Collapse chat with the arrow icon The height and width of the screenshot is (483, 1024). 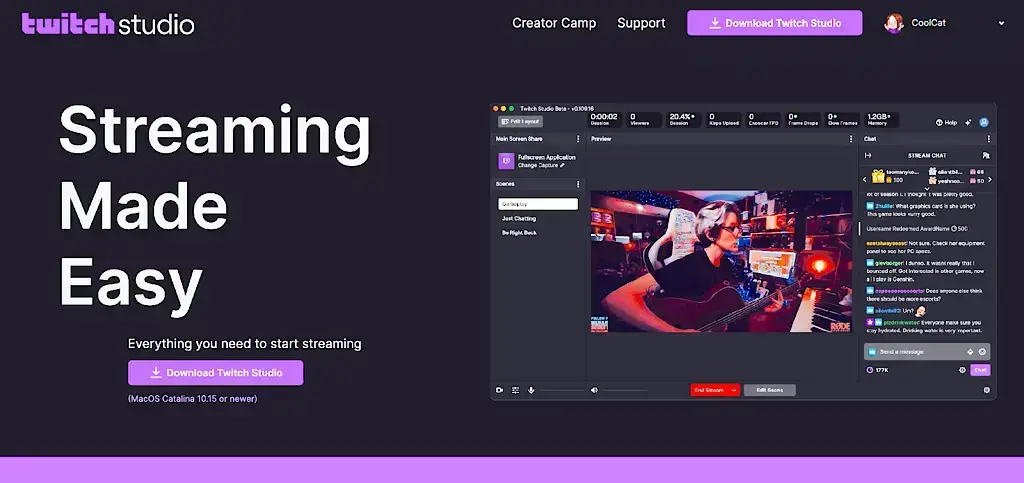tap(868, 155)
